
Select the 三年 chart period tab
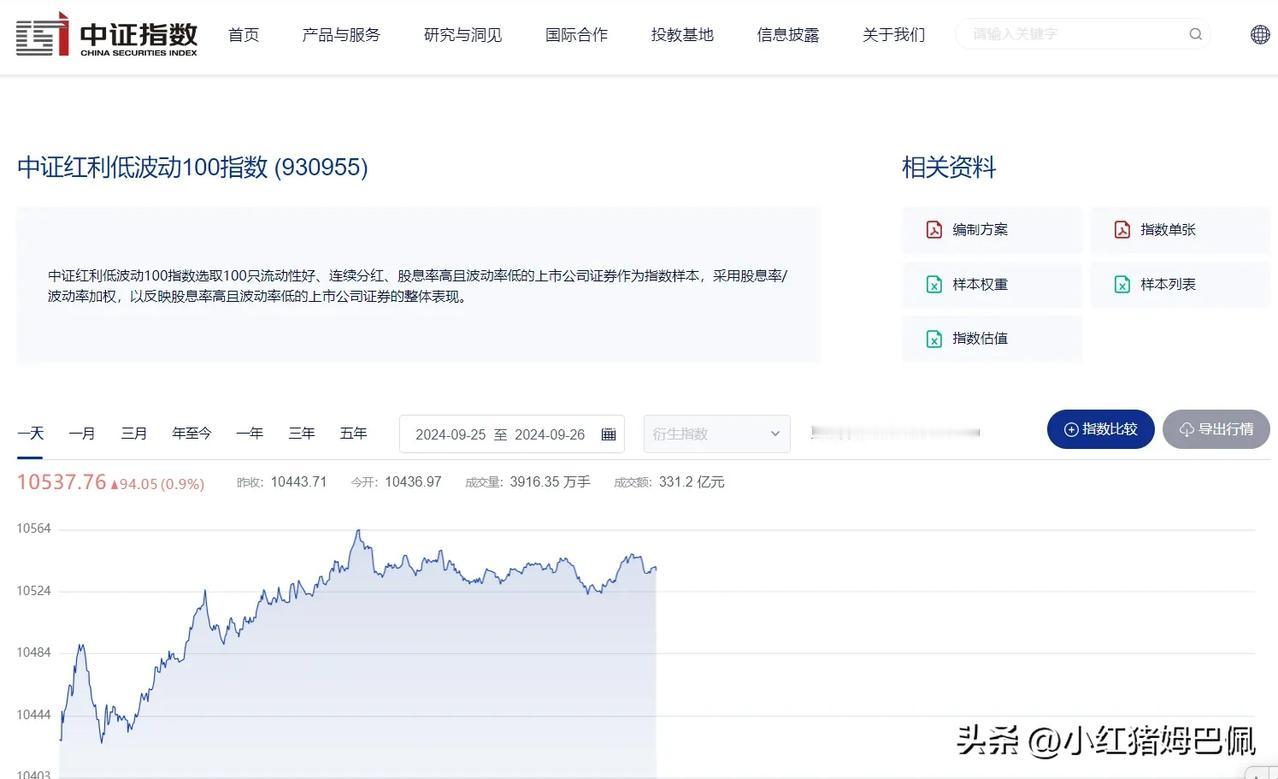click(302, 433)
